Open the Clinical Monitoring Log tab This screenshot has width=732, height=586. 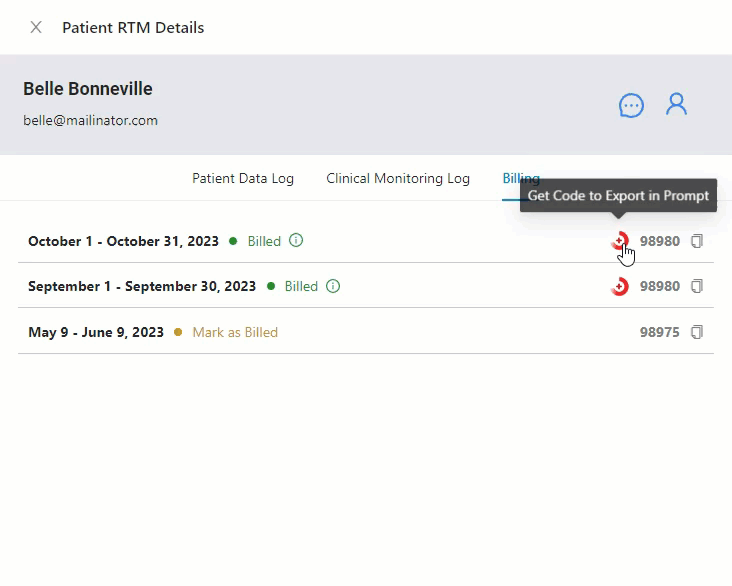397,179
